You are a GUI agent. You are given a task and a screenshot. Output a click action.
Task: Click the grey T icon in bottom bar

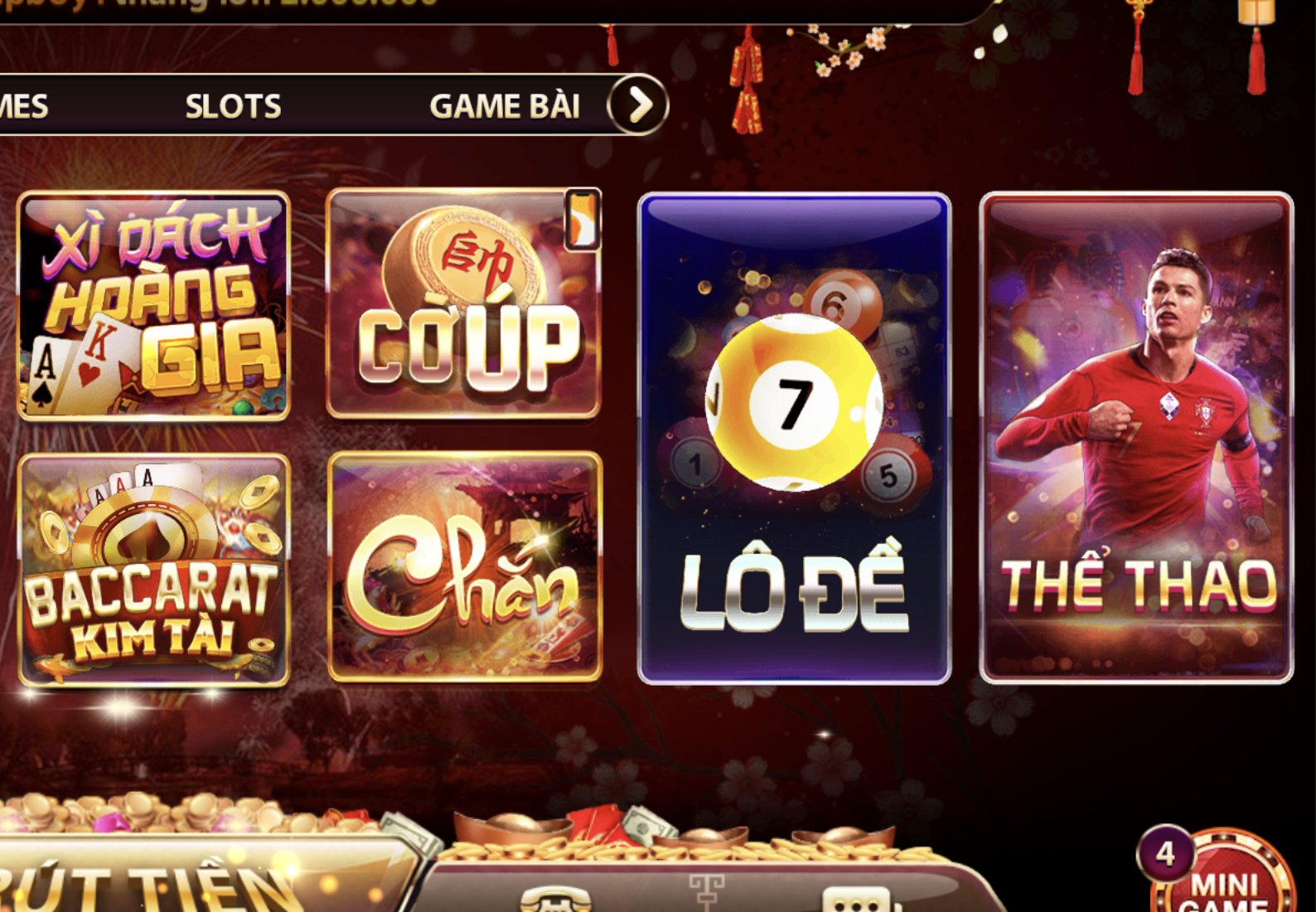click(706, 892)
